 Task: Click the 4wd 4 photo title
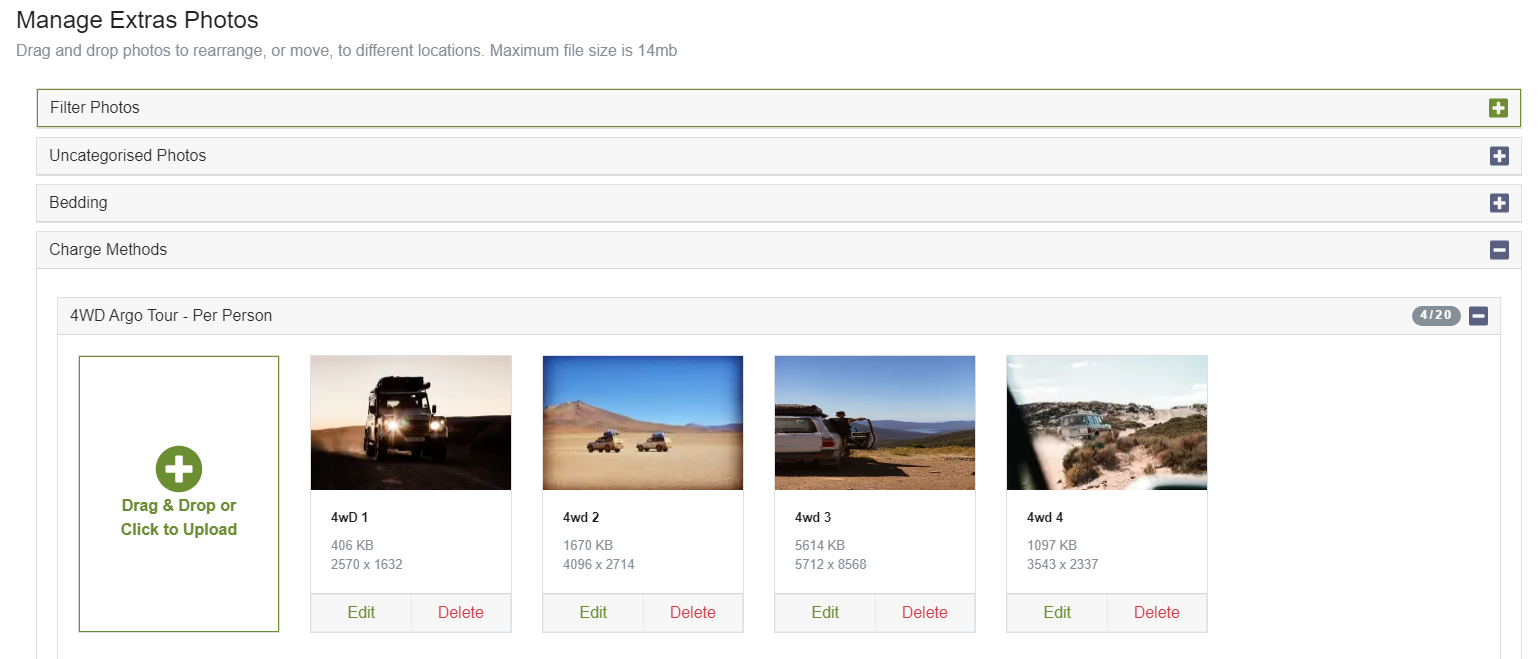tap(1045, 518)
